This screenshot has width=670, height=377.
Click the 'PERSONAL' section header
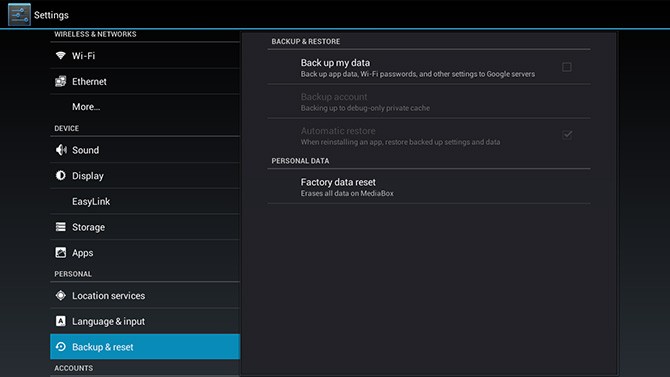point(73,274)
